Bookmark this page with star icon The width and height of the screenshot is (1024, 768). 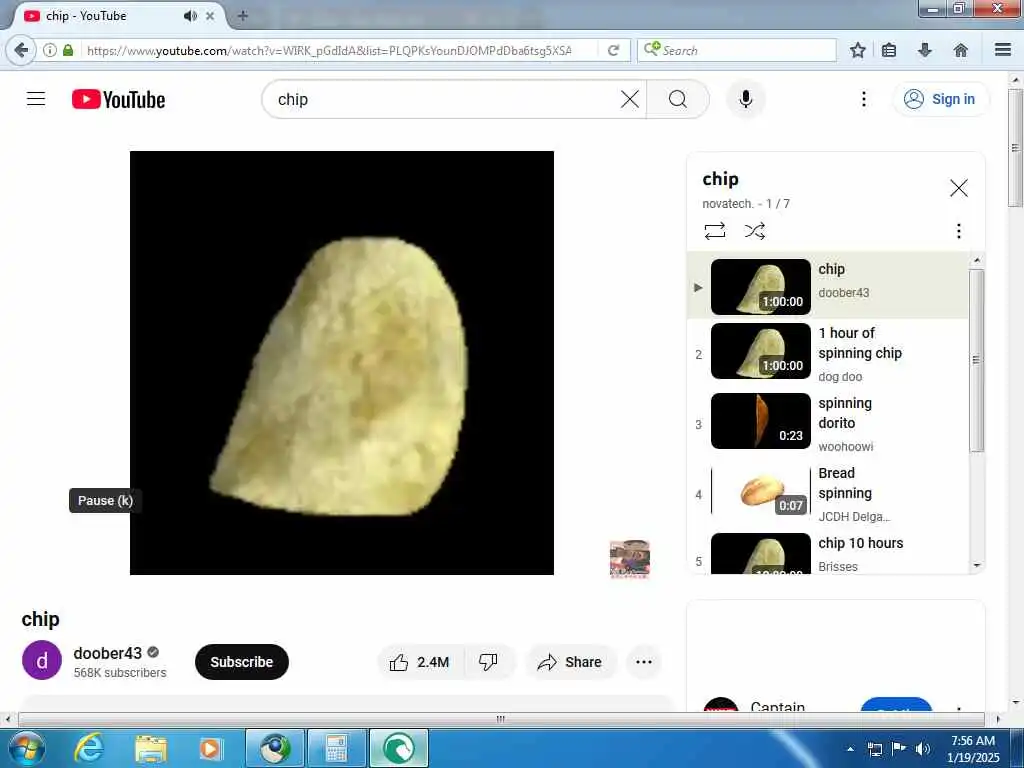(857, 50)
